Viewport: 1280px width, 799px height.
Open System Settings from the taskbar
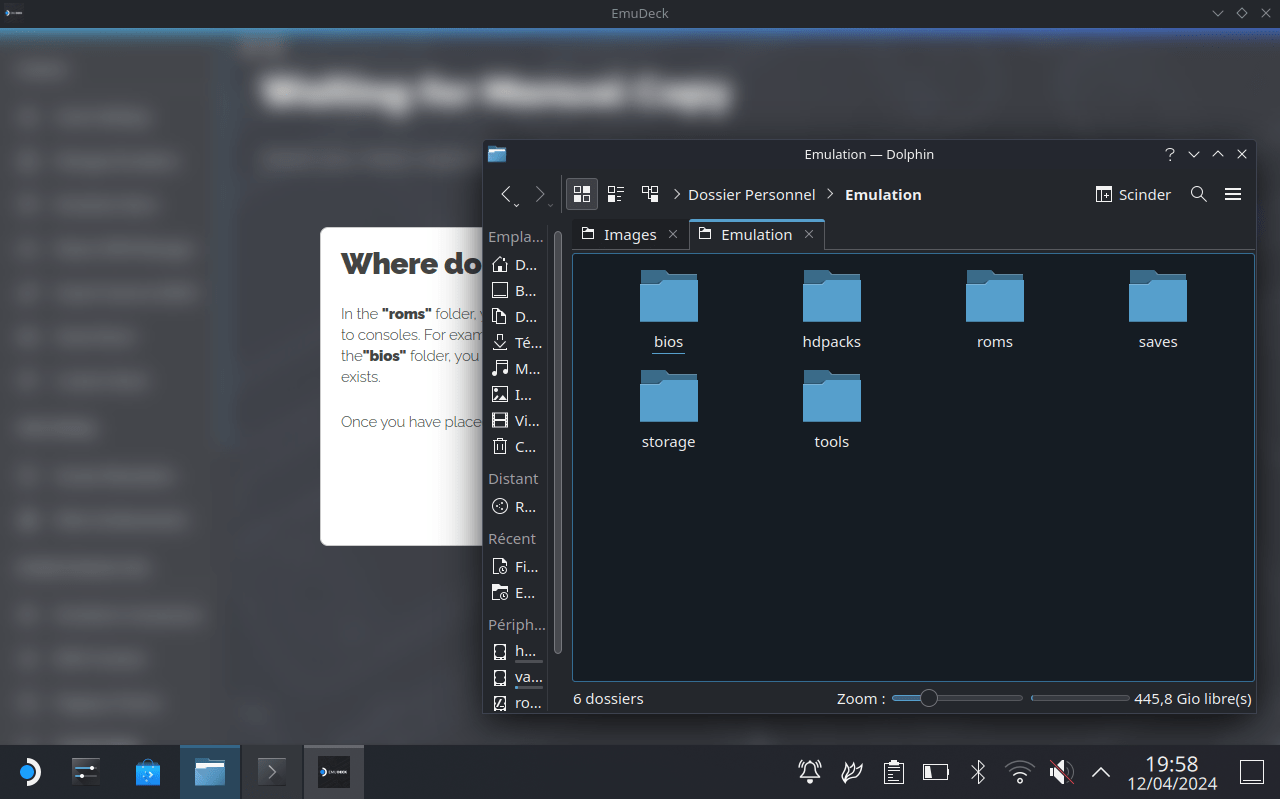[86, 772]
